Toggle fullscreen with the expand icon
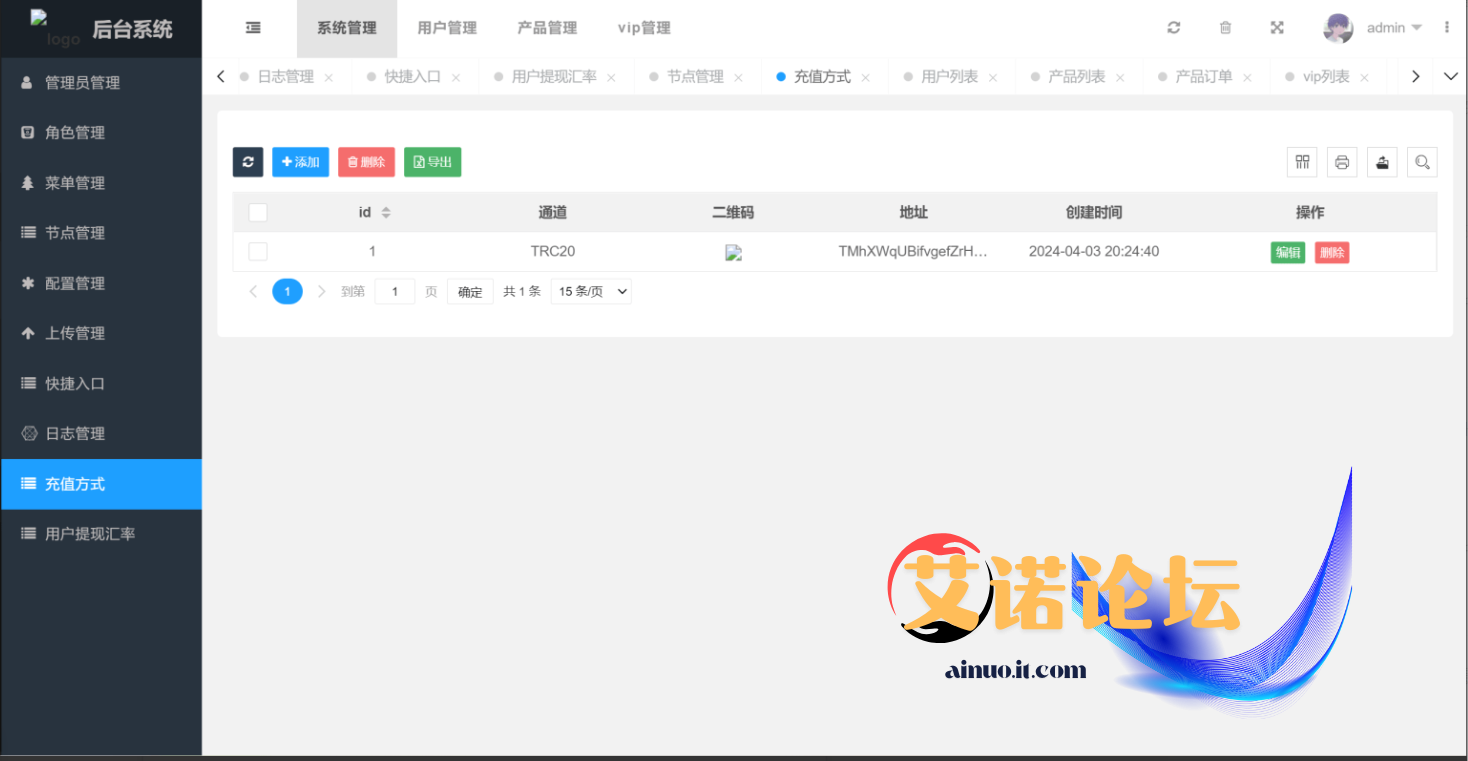The width and height of the screenshot is (1468, 761). coord(1277,28)
